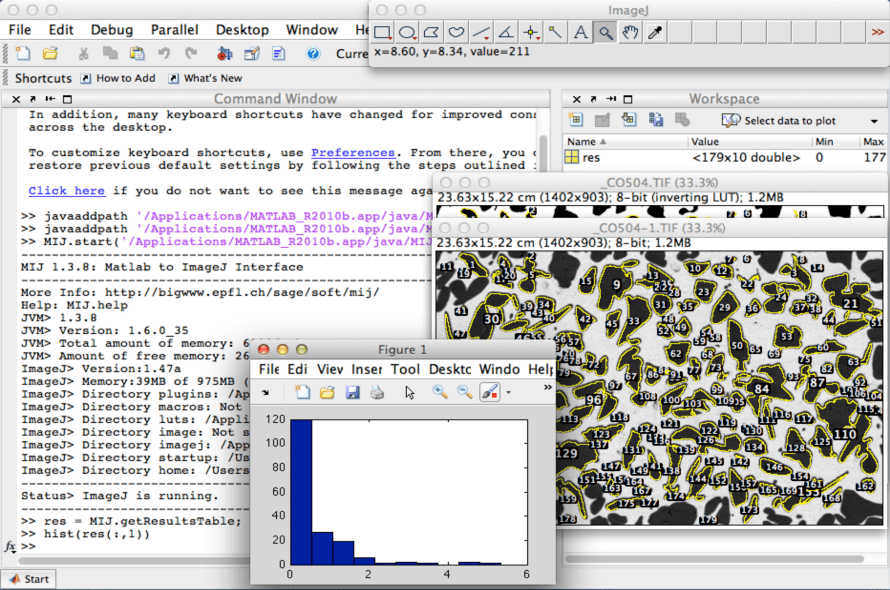Choose the Freehand selection tool in ImageJ
This screenshot has width=890, height=590.
tap(456, 33)
